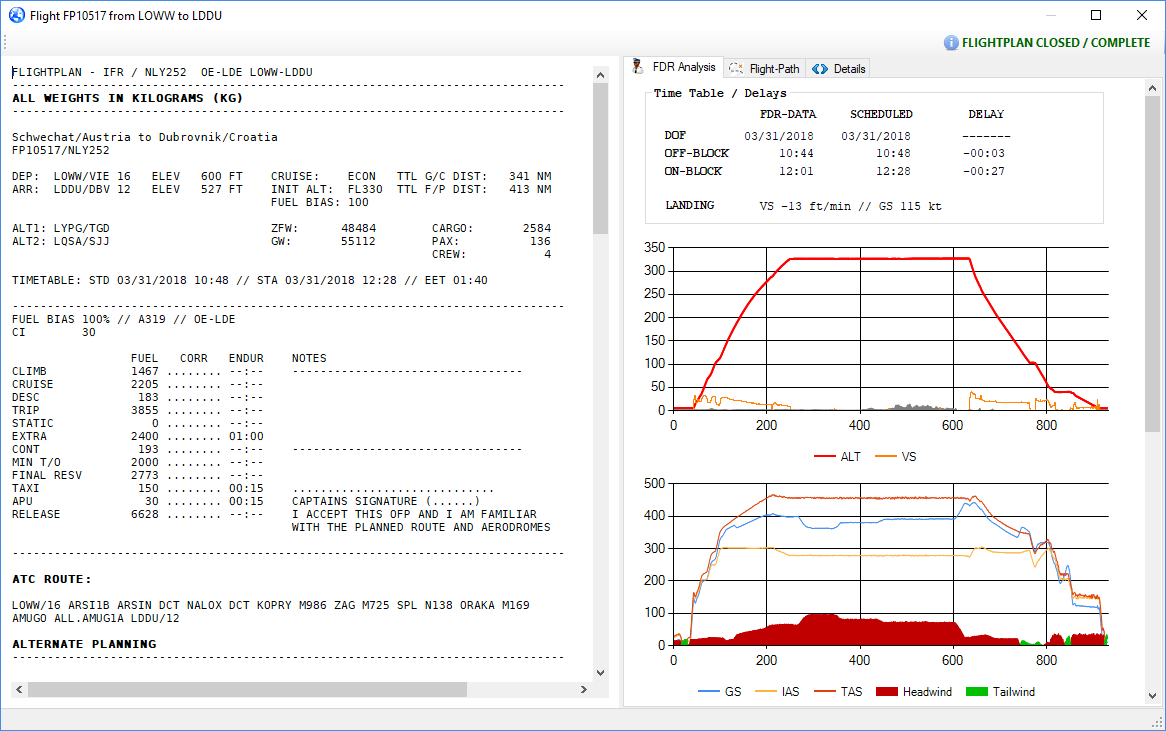The height and width of the screenshot is (731, 1166).
Task: Click the FDR Analysis tab pilot icon
Action: (x=638, y=67)
